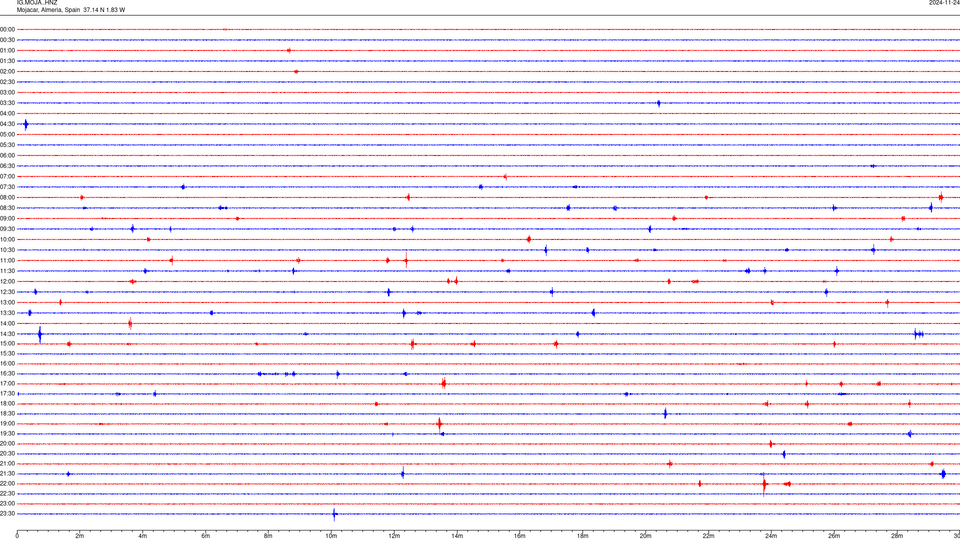Select the '22:30' trace time label
The width and height of the screenshot is (960, 540).
(x=7, y=493)
